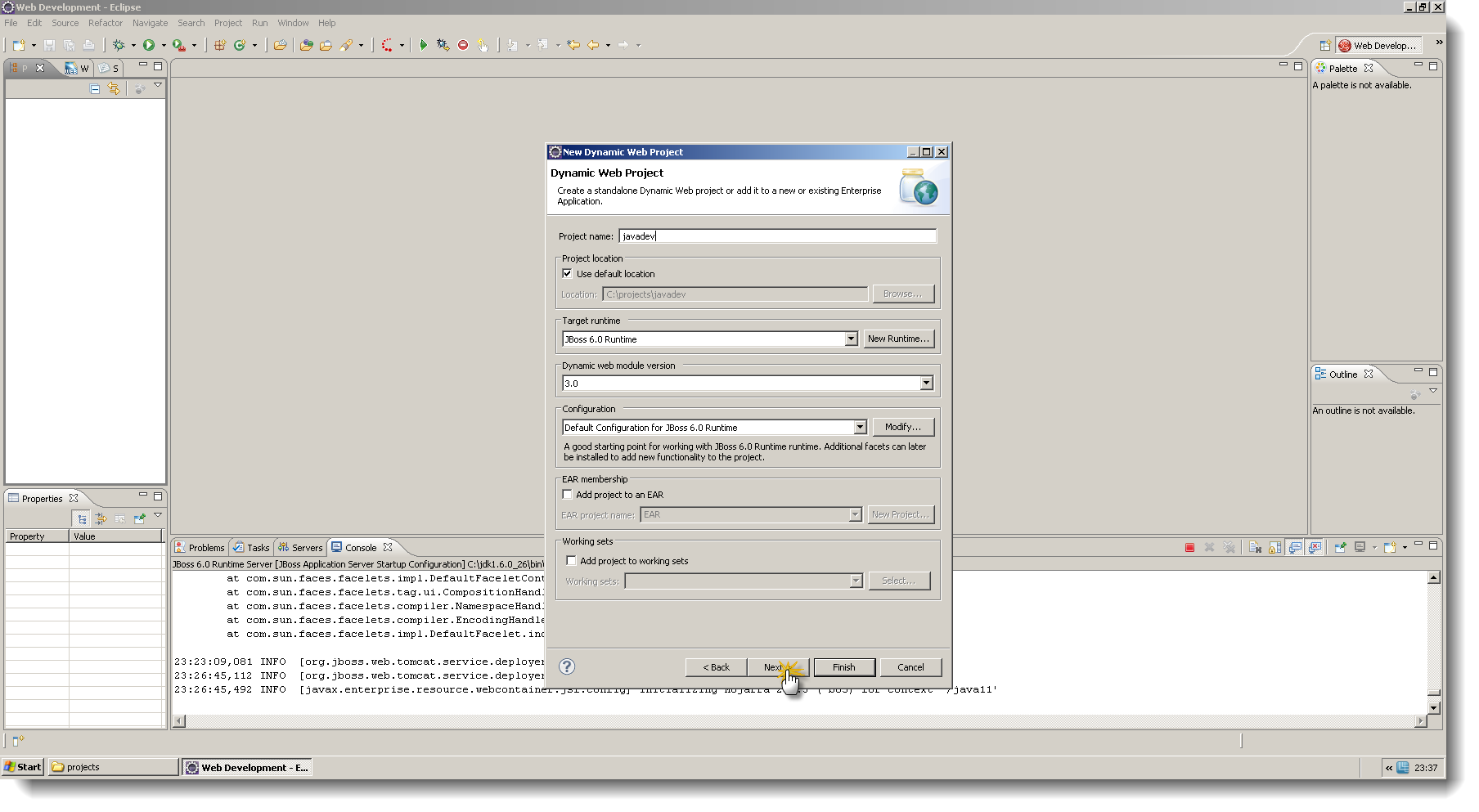Screen dimensions: 1479x812
Task: Expand the Dynamic web module version dropdown
Action: 925,383
